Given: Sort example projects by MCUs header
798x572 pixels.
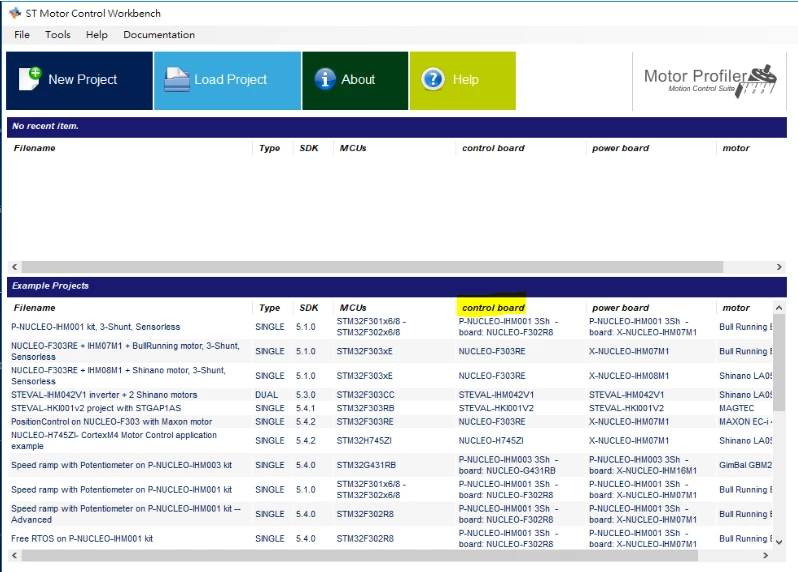Looking at the screenshot, I should 353,308.
